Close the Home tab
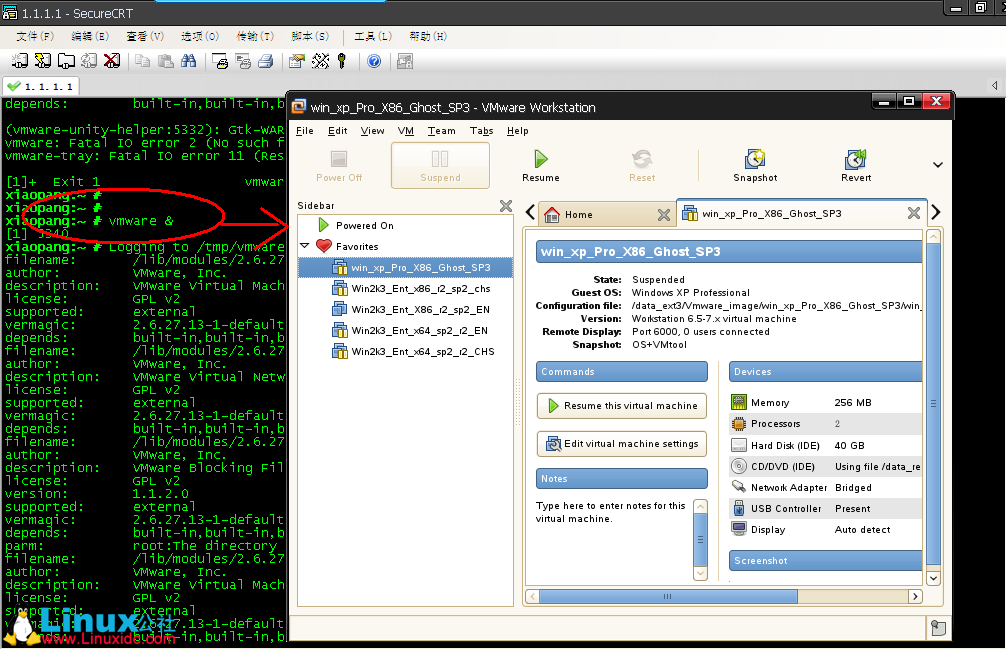Screen dimensions: 1006x649 point(663,215)
